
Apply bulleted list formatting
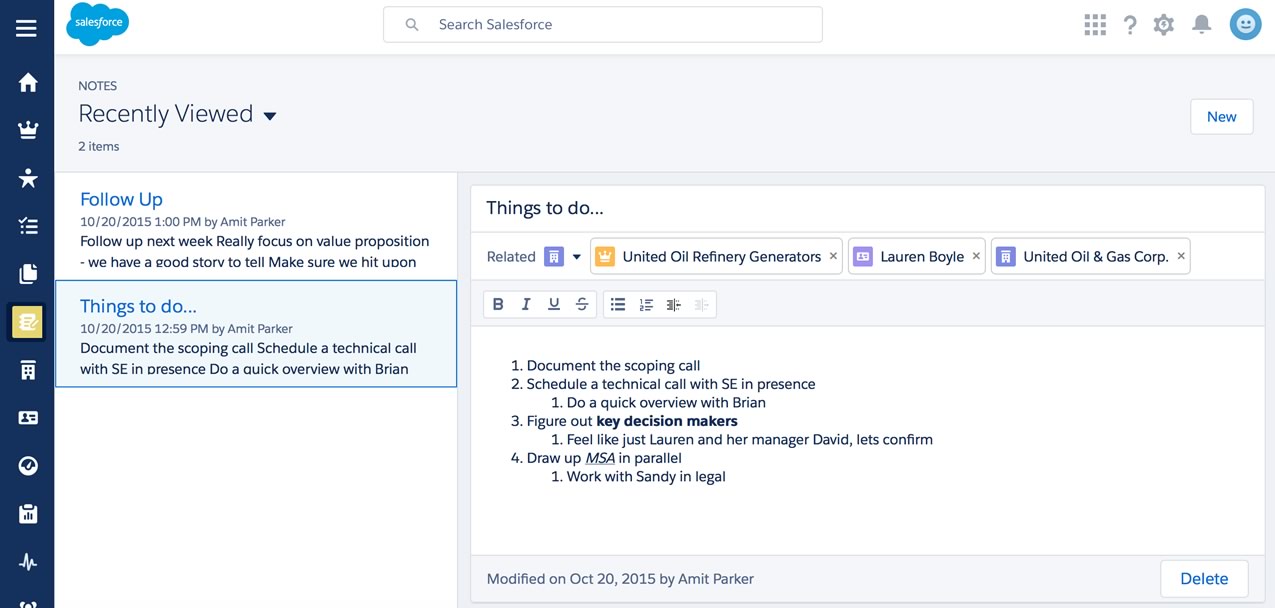pos(618,305)
